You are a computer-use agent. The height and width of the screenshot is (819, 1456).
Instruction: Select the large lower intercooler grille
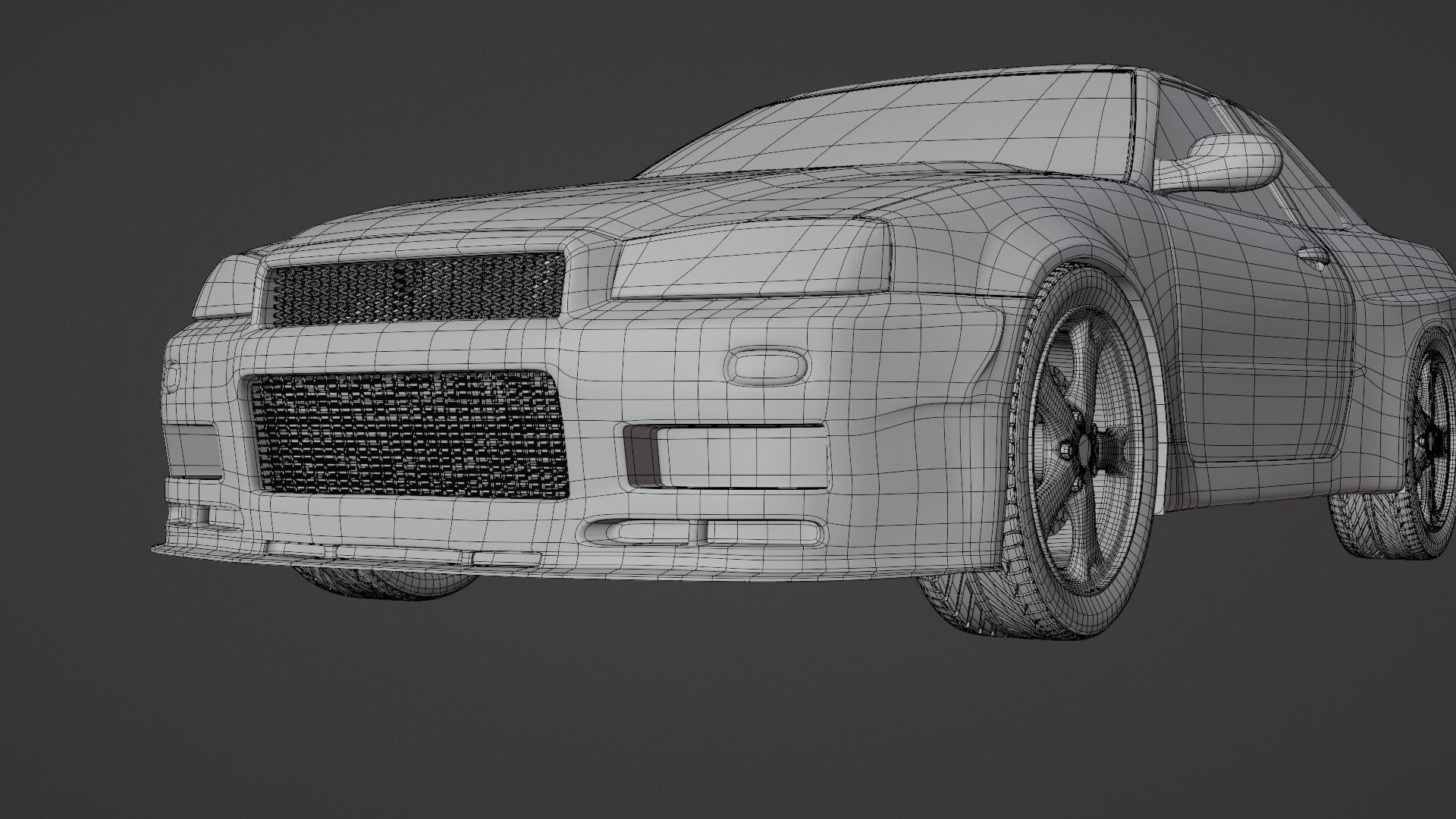(x=409, y=435)
